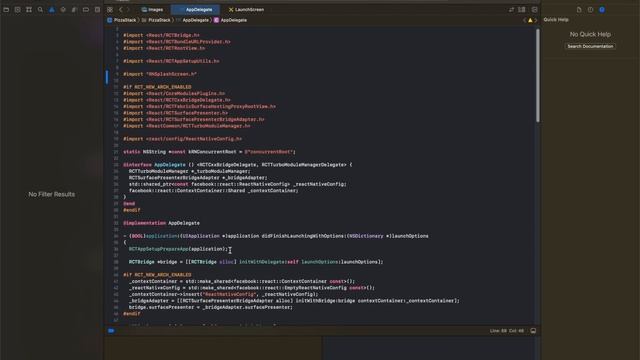Toggle the blue breakpoints activation icon
This screenshot has height=360, width=640.
point(111,331)
